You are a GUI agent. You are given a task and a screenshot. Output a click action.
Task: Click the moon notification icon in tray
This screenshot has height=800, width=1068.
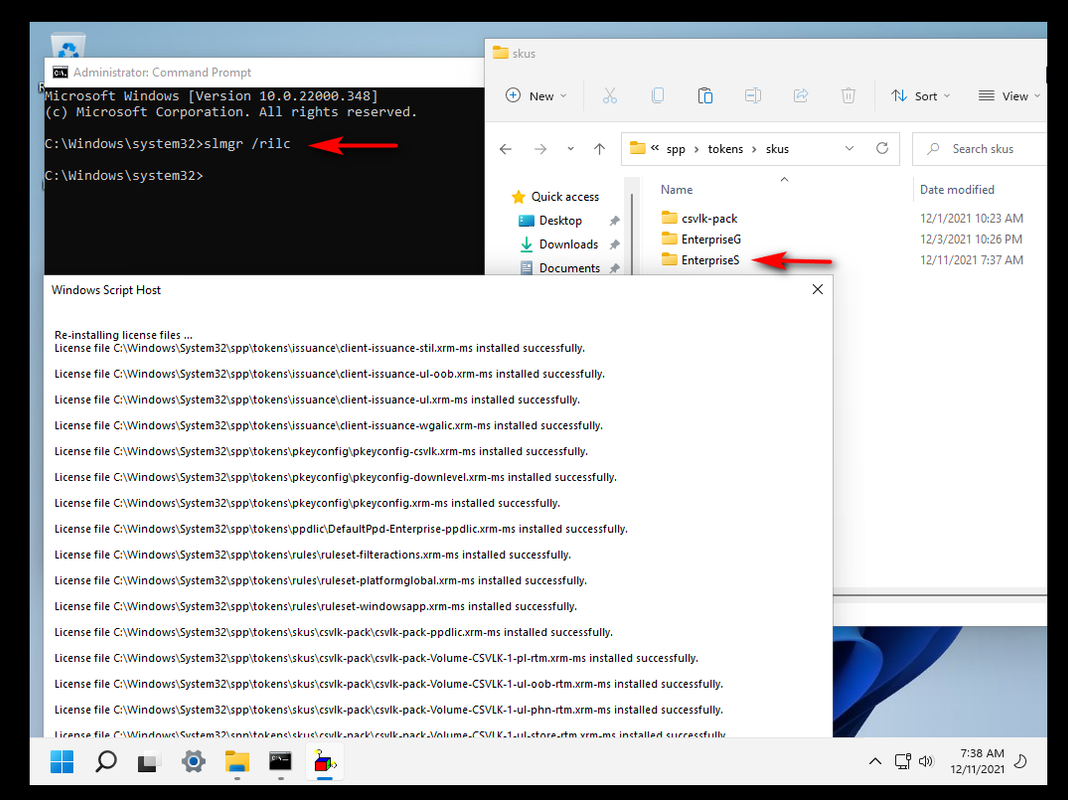pos(1020,761)
